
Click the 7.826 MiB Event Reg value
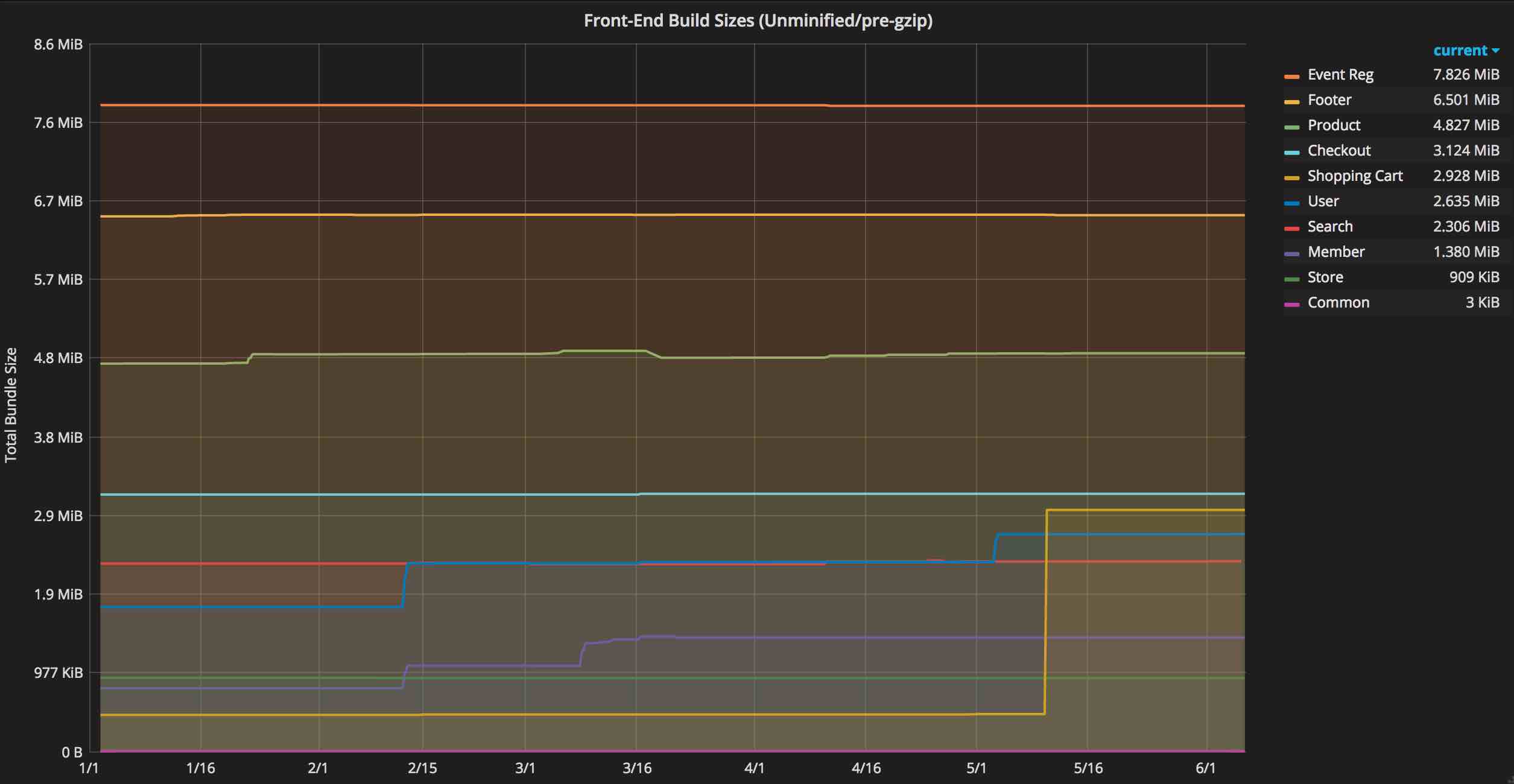tap(1466, 75)
